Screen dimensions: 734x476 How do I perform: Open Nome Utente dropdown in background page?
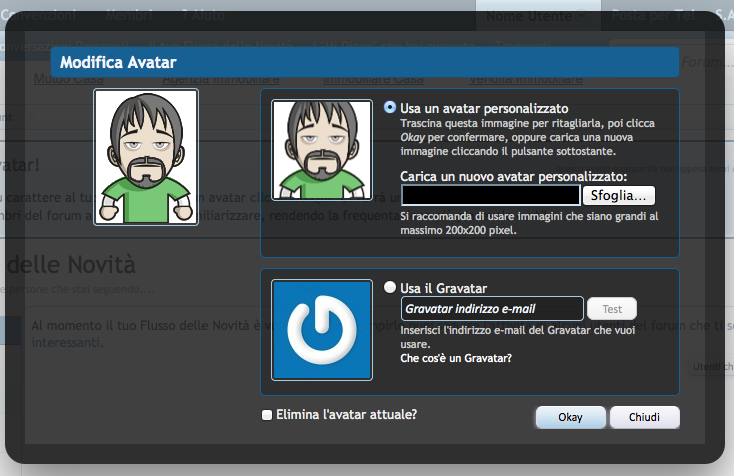pos(536,16)
